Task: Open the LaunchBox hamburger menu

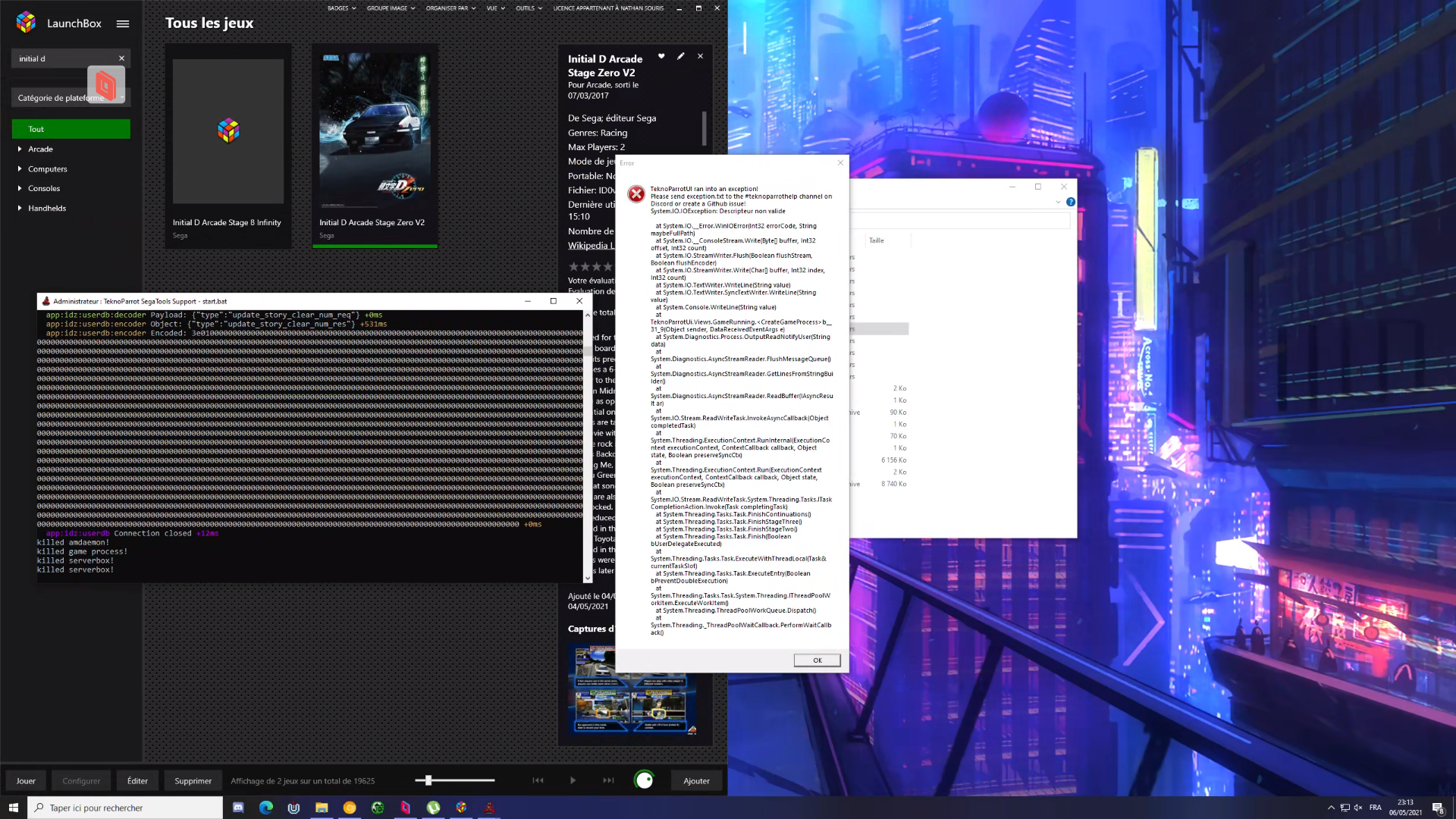Action: (122, 24)
